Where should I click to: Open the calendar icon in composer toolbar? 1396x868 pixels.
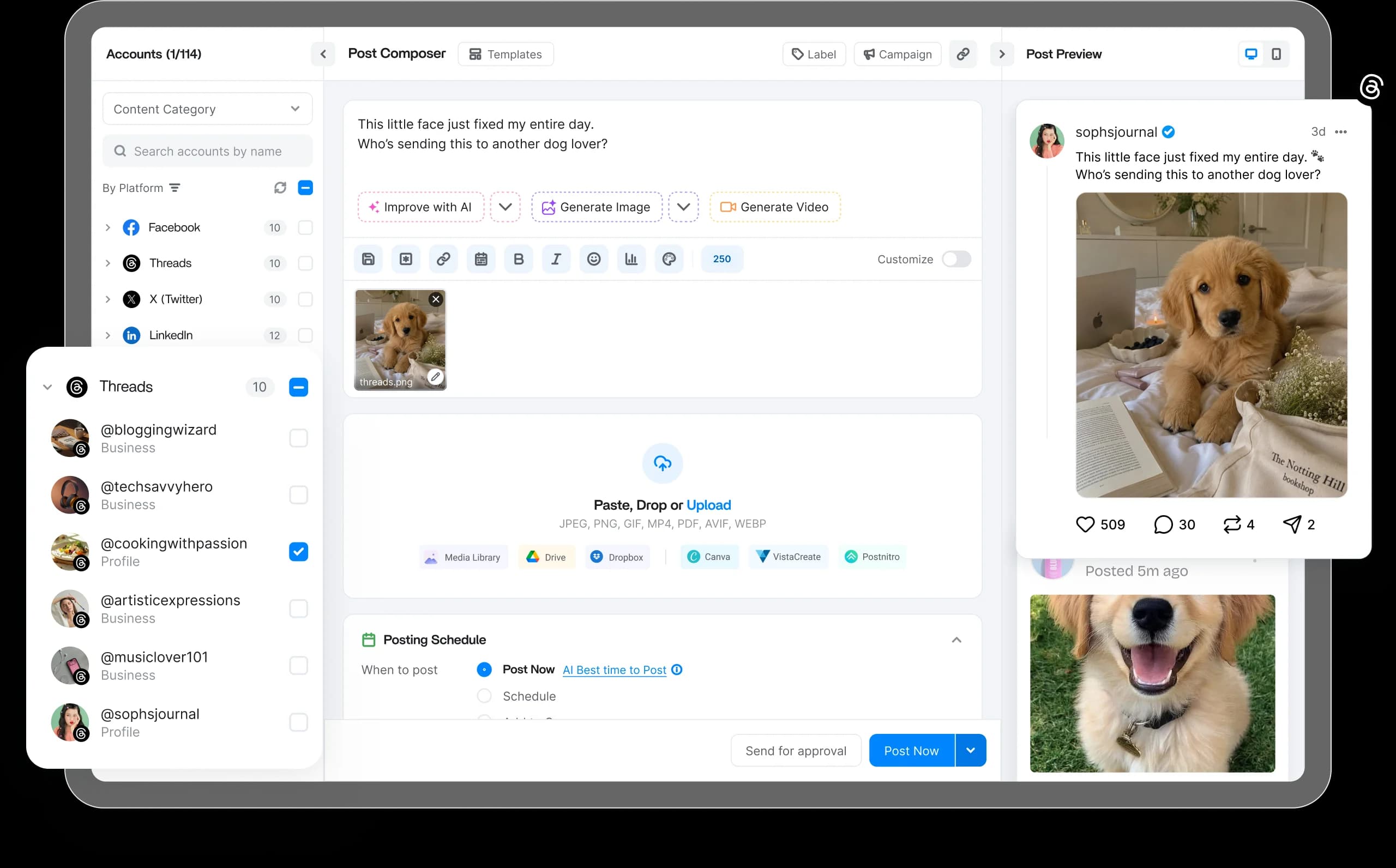click(x=481, y=259)
